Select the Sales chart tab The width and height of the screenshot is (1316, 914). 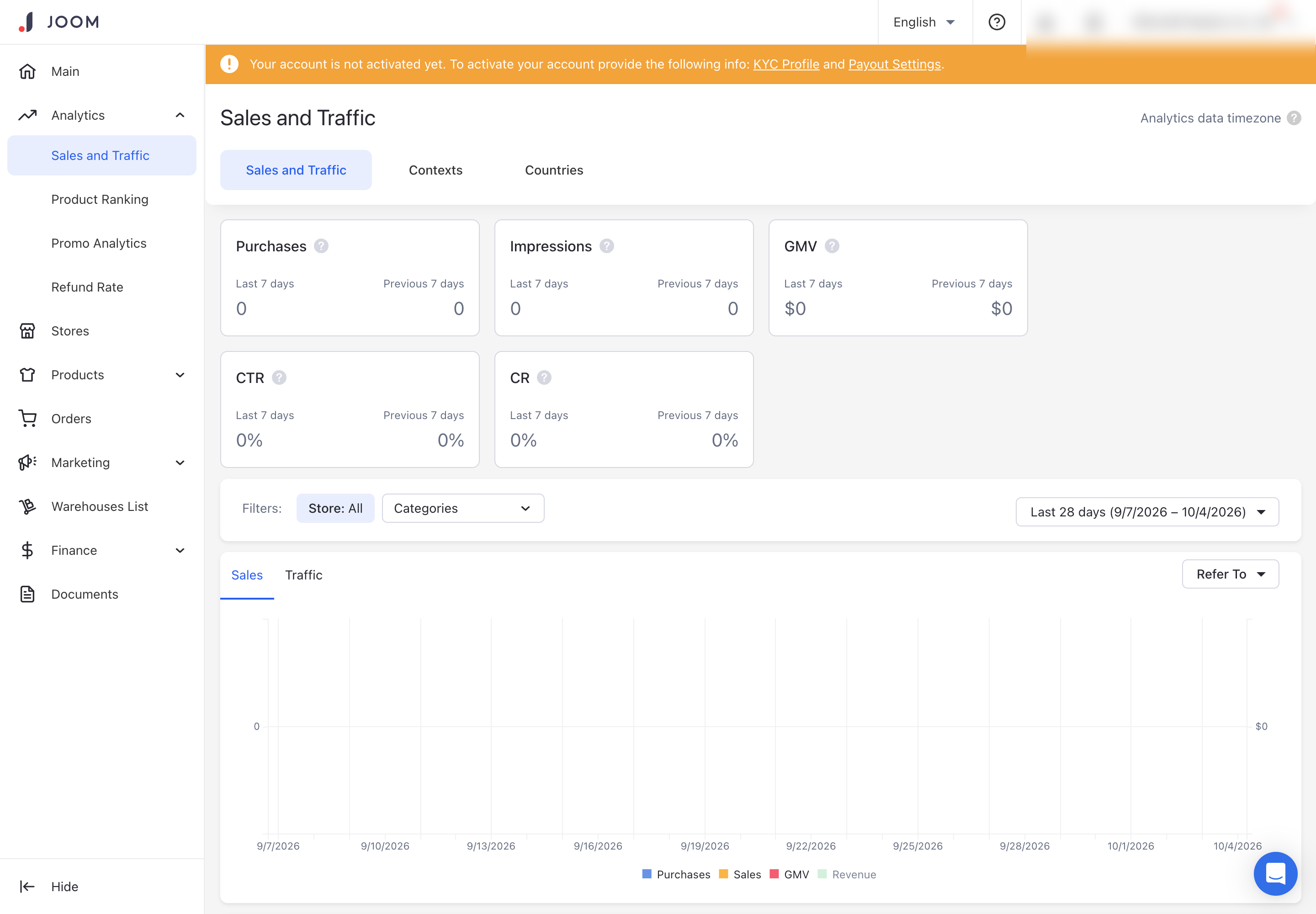click(x=247, y=575)
